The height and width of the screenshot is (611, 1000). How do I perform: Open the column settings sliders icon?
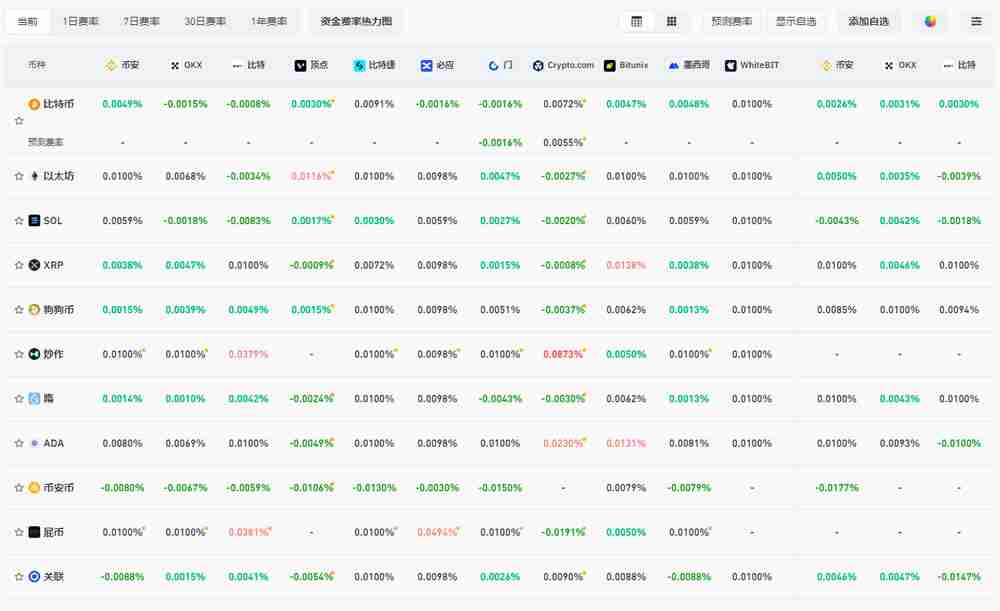(x=976, y=21)
